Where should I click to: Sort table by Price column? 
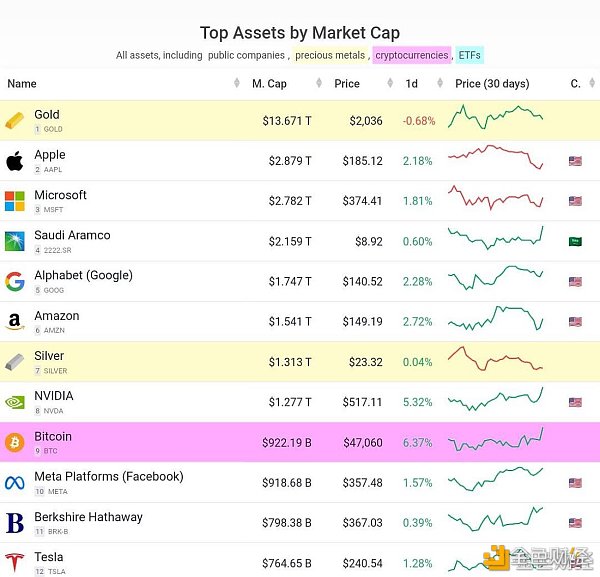click(348, 84)
